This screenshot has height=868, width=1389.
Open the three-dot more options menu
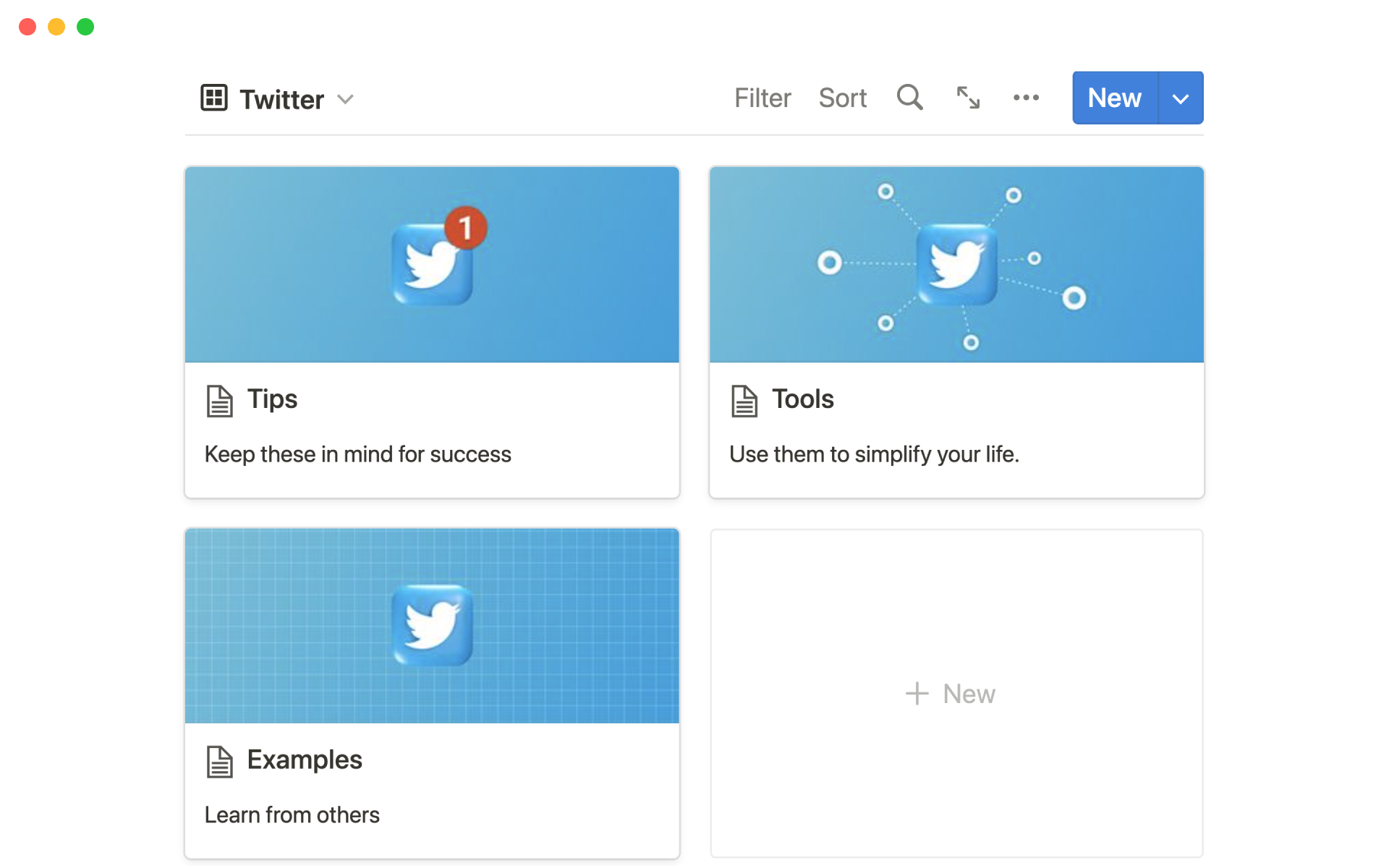pos(1026,98)
